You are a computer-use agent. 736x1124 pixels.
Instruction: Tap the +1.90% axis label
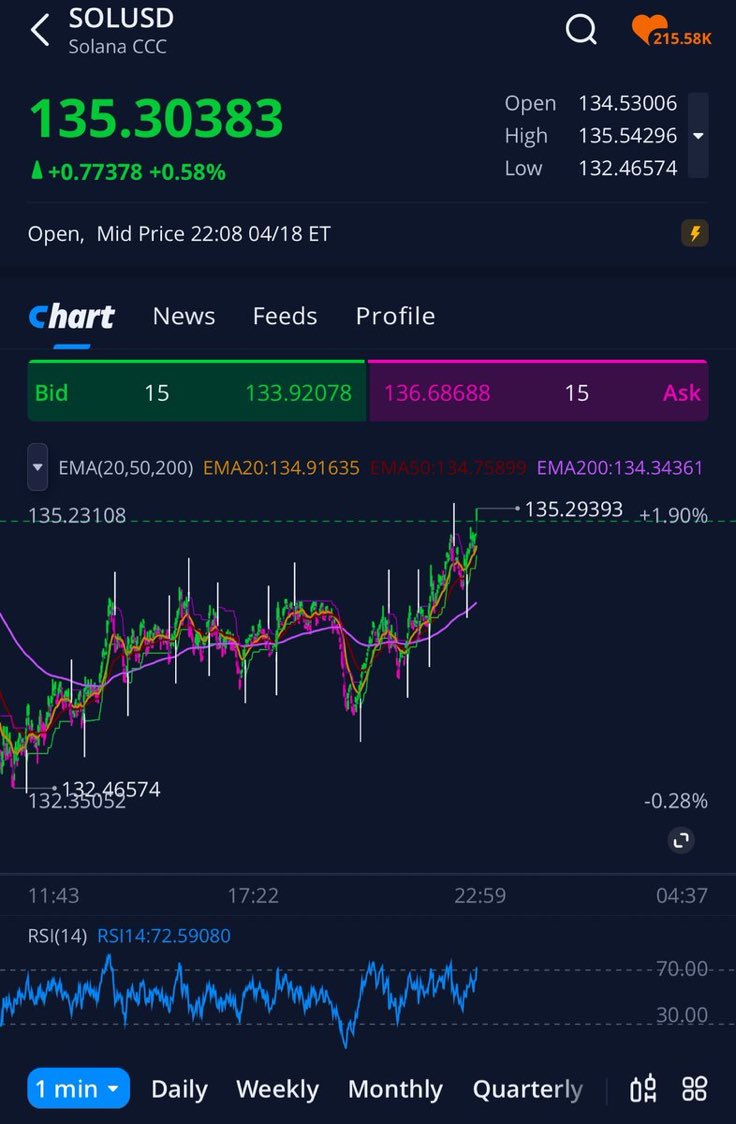click(x=673, y=515)
